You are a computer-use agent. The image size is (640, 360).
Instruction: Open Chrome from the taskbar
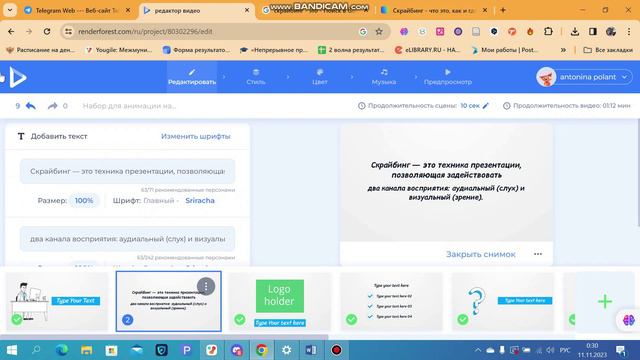[262, 350]
